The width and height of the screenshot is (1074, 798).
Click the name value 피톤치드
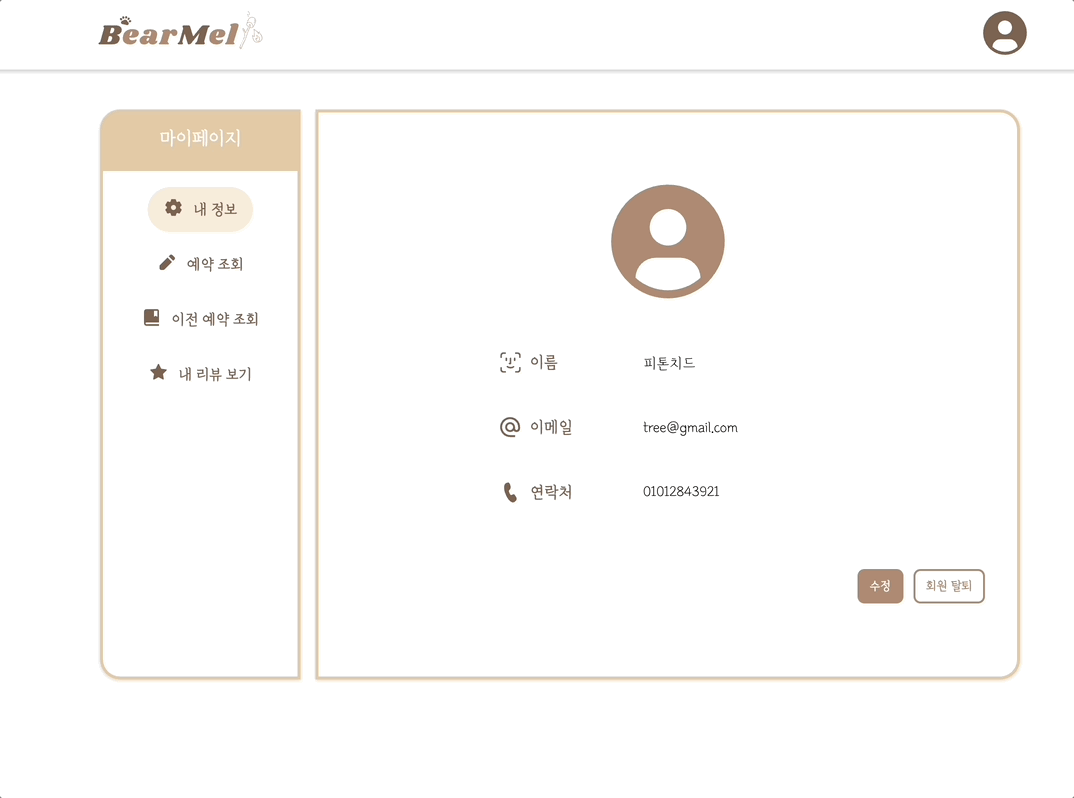pos(669,363)
